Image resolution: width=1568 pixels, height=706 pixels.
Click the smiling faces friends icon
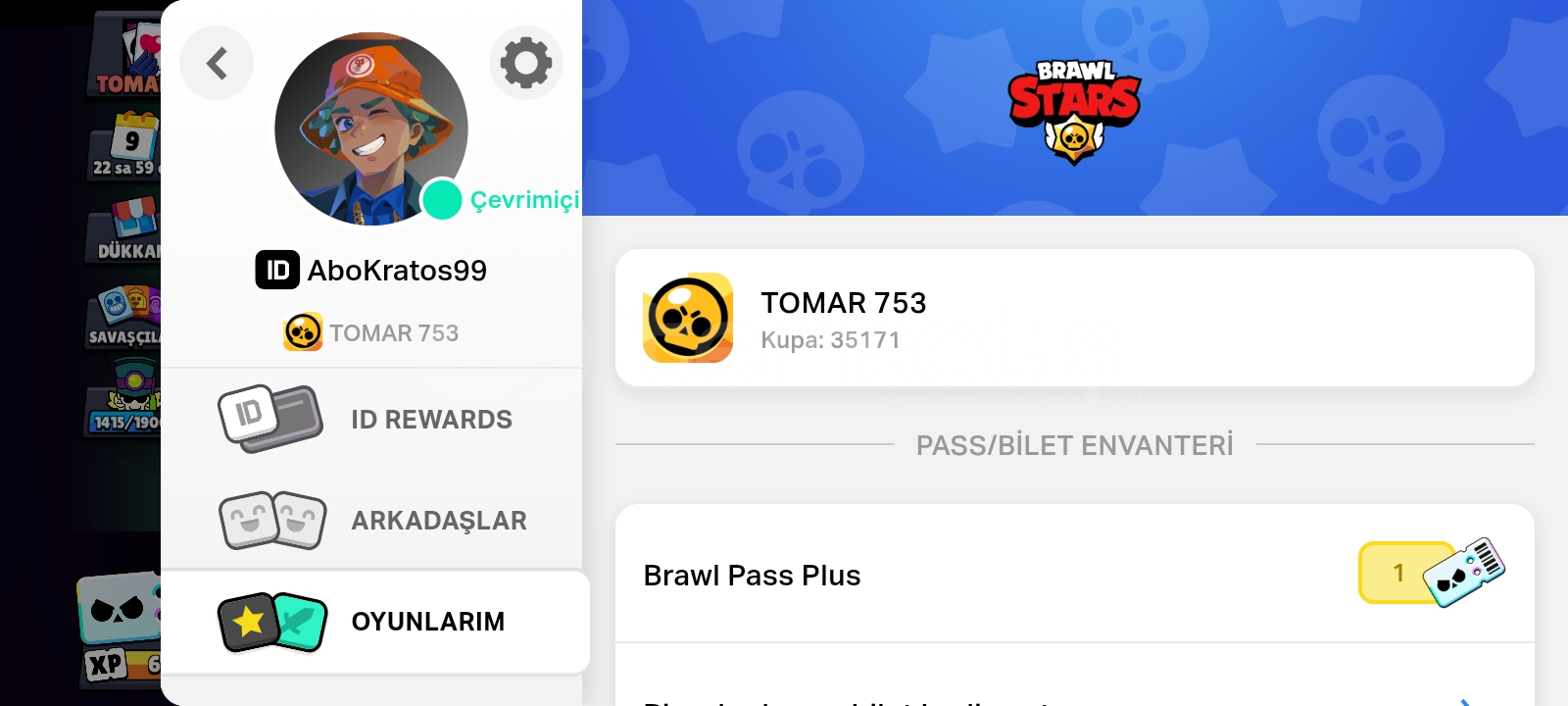tap(272, 520)
